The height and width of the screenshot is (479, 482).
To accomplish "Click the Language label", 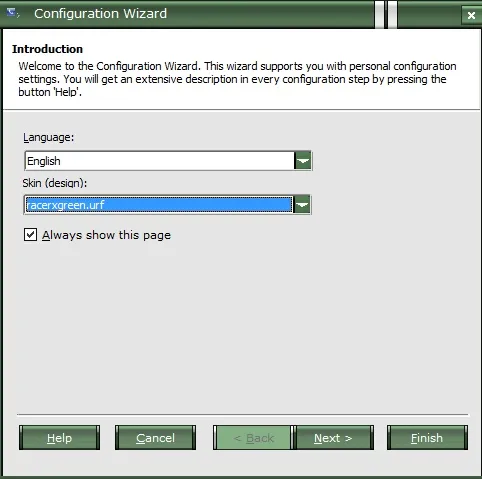I will tap(48, 137).
